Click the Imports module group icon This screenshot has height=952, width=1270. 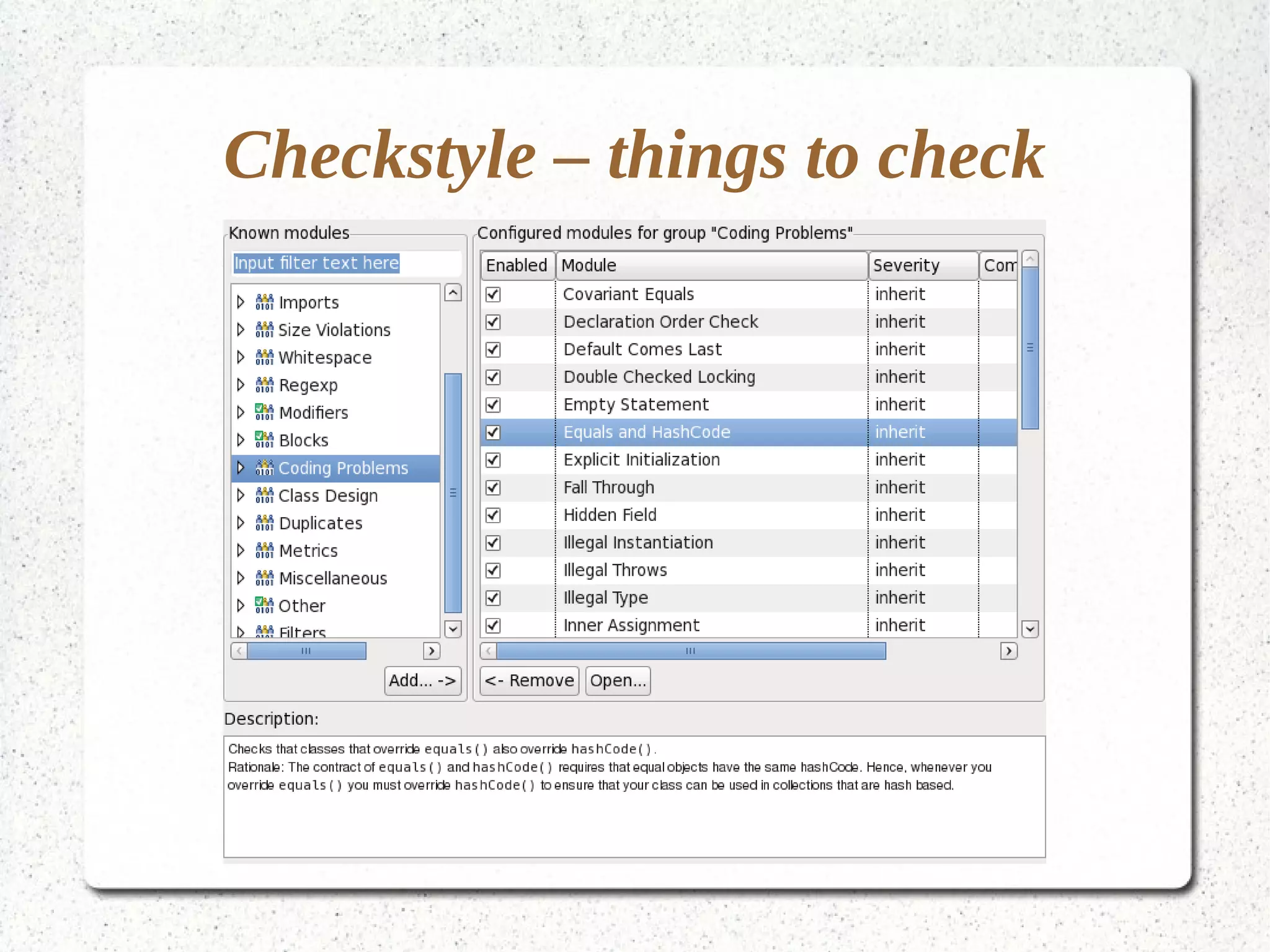click(264, 302)
